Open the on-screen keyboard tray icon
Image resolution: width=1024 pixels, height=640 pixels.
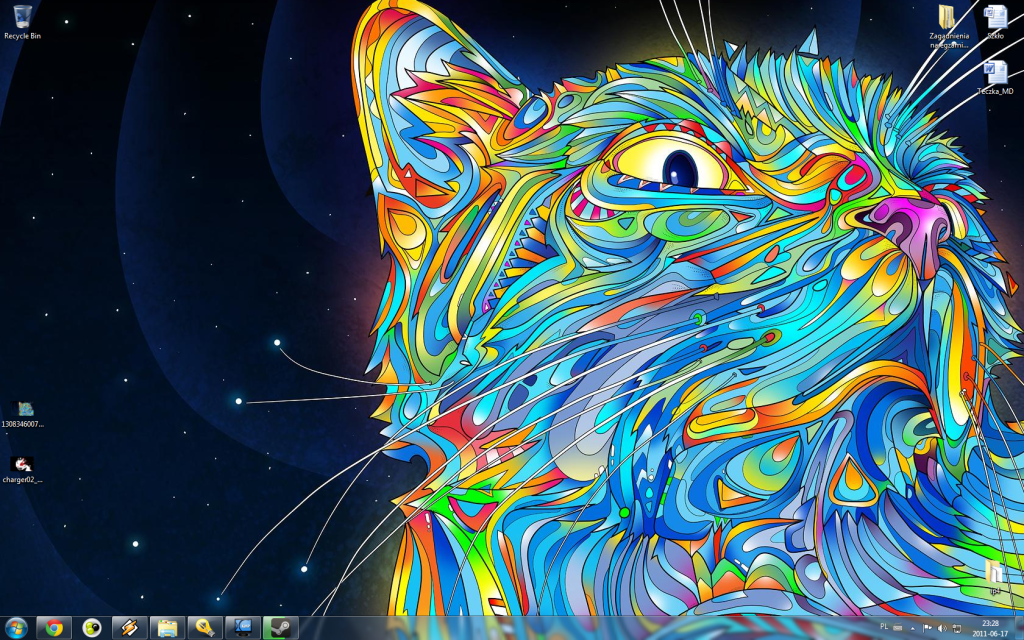(x=898, y=628)
